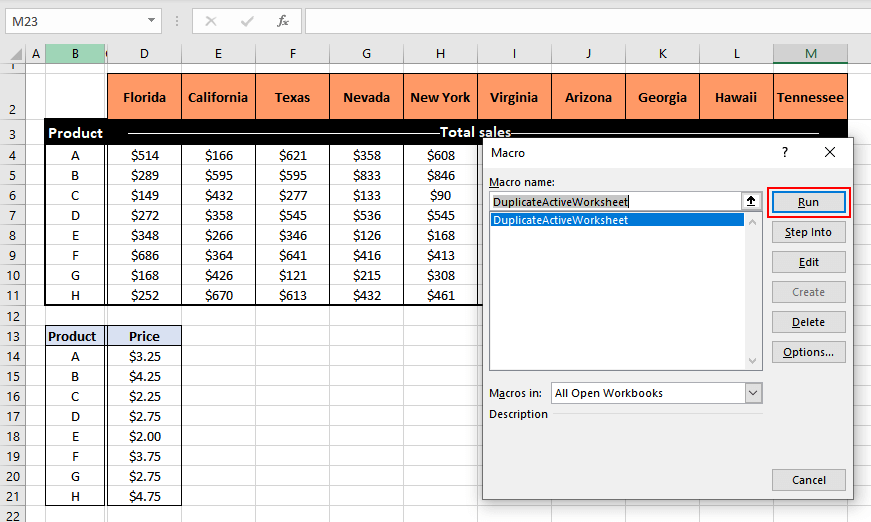Click the Edit macro button
The height and width of the screenshot is (522, 871).
[808, 262]
